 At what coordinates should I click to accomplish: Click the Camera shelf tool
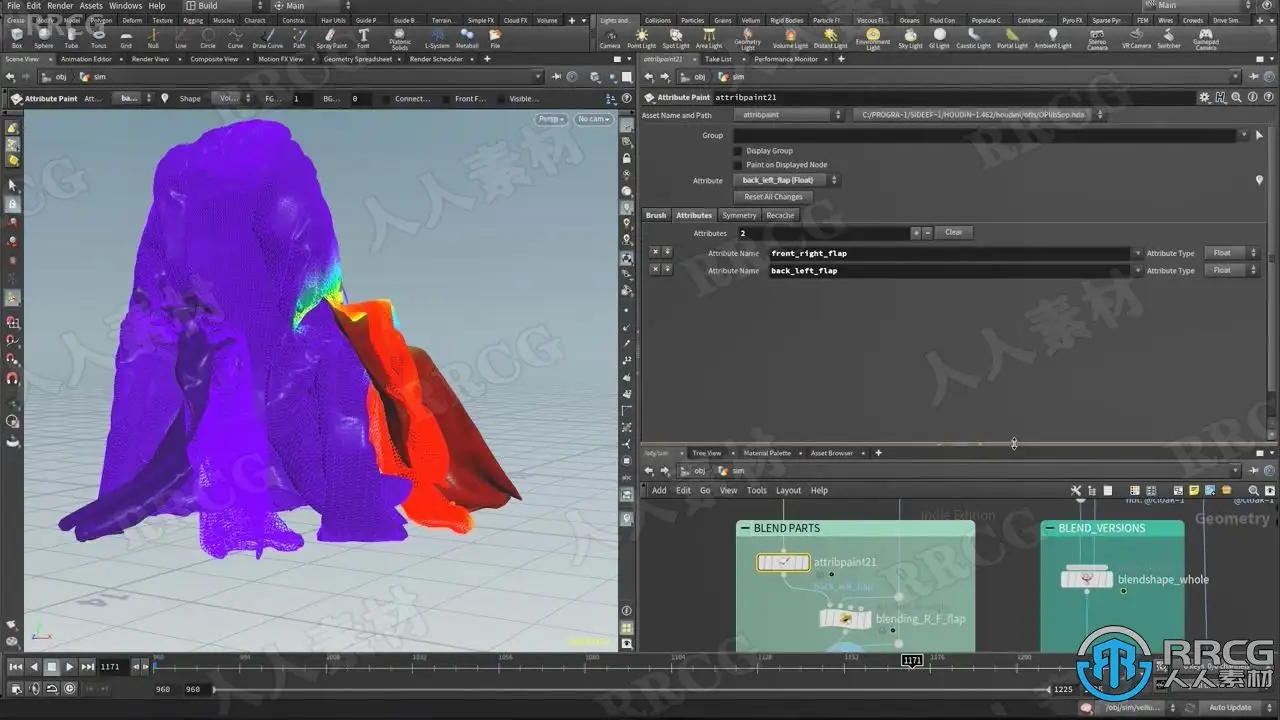(609, 38)
